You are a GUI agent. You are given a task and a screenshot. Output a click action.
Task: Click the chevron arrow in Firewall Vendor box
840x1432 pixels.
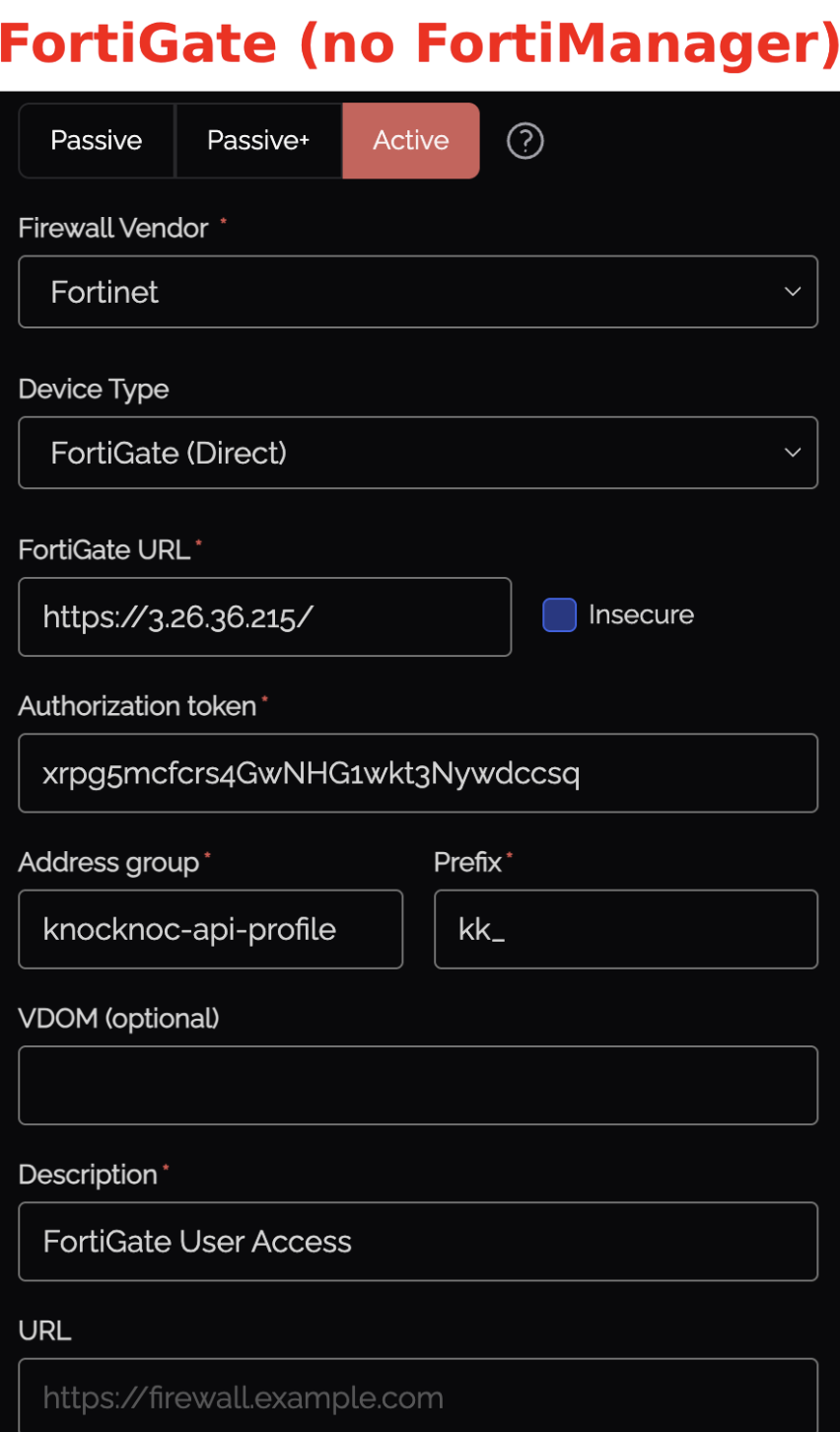tap(792, 292)
